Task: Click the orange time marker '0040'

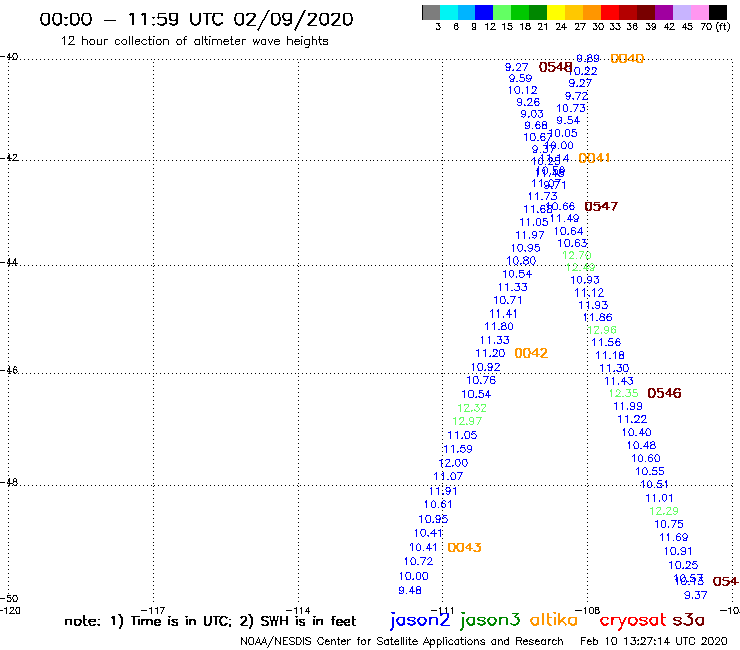Action: coord(627,59)
